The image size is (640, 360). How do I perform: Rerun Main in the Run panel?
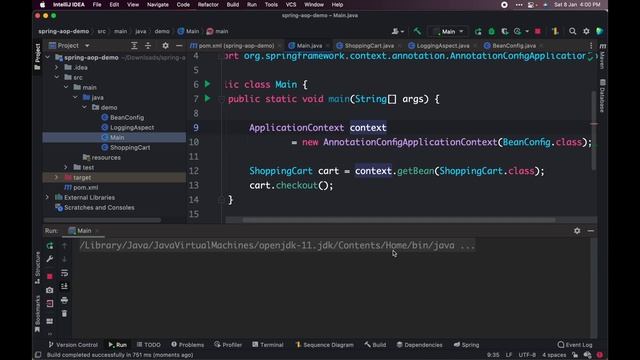pos(50,246)
